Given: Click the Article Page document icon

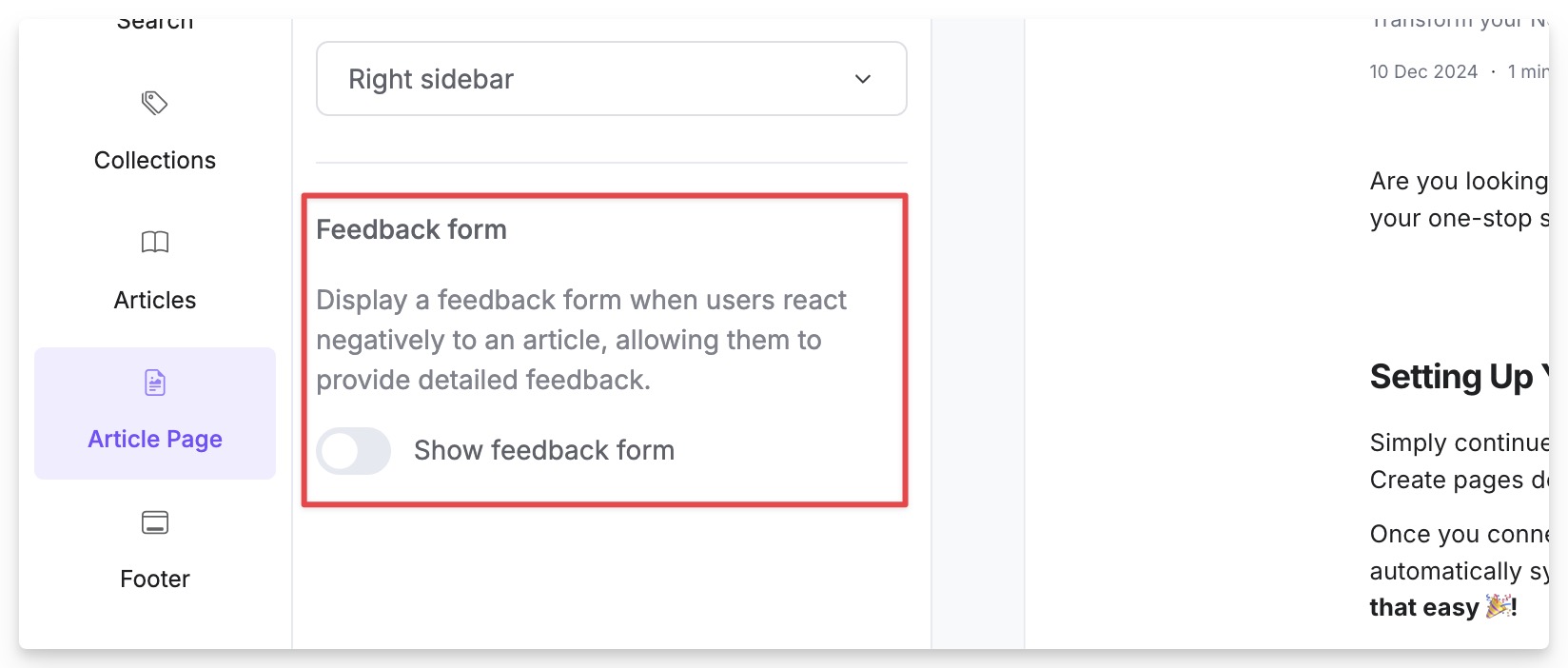Looking at the screenshot, I should pos(155,383).
